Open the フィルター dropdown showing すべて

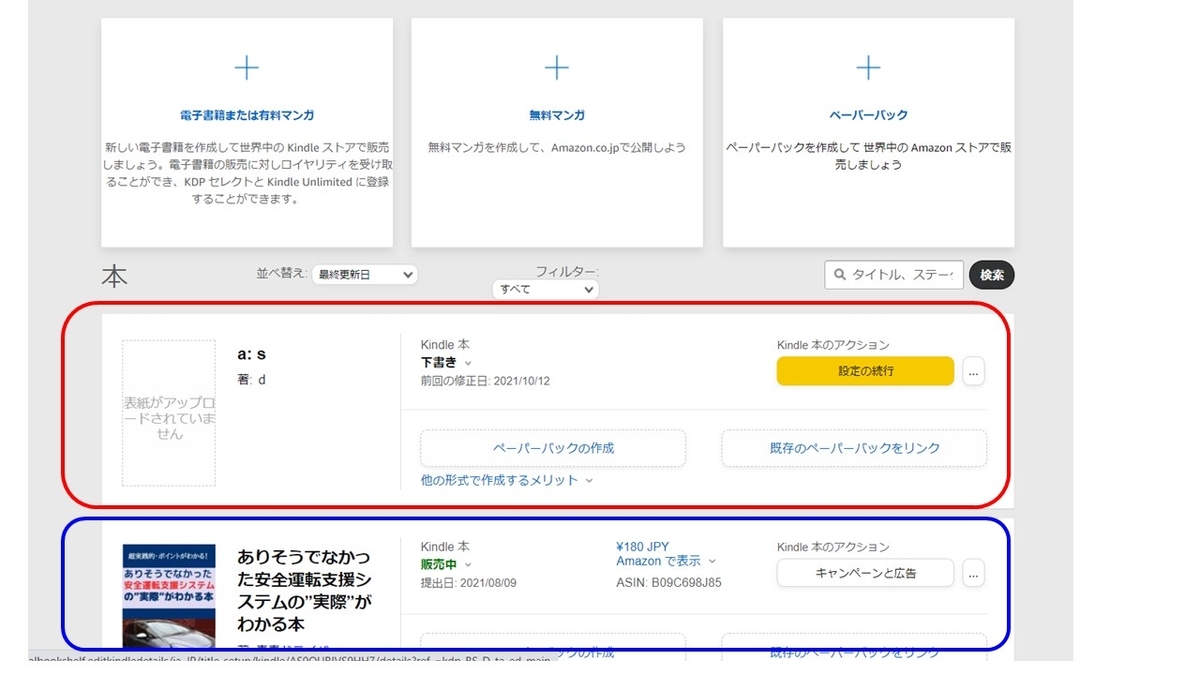[545, 289]
